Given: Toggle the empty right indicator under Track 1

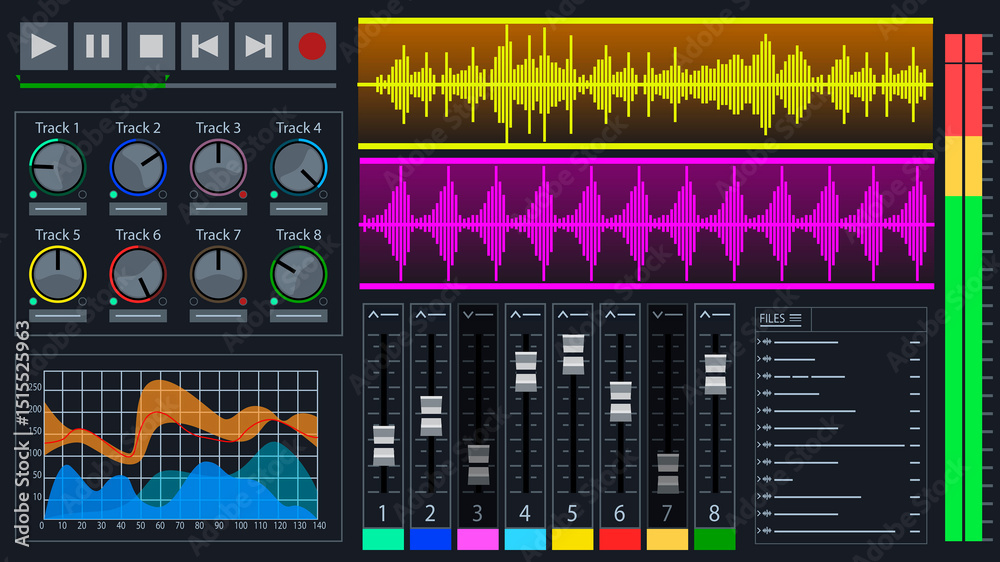Looking at the screenshot, I should 82,195.
